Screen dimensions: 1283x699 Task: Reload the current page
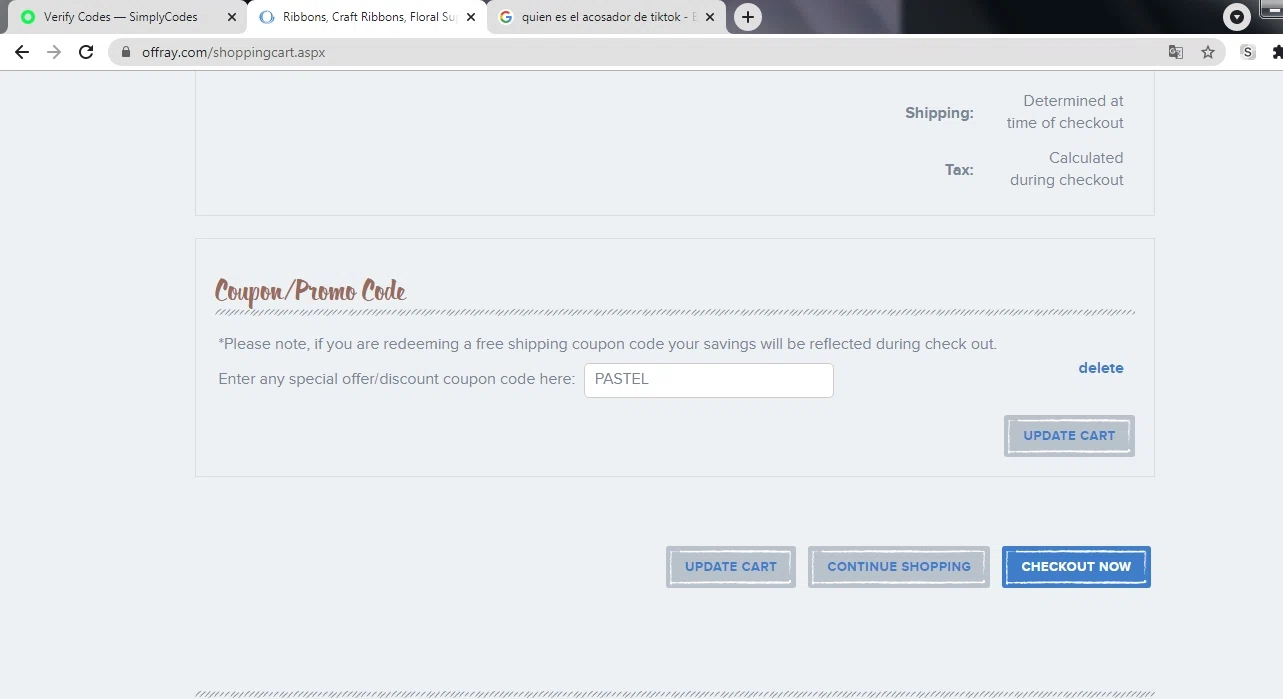86,52
